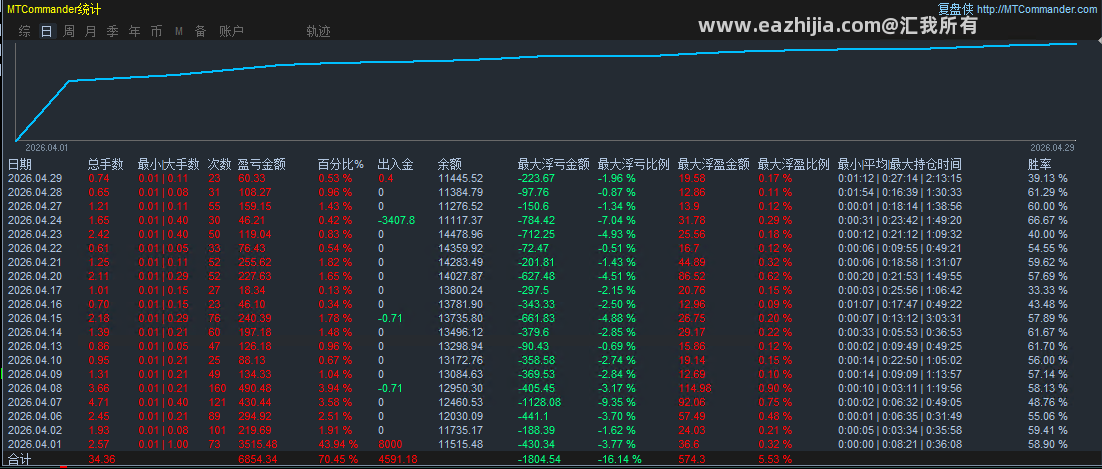This screenshot has height=469, width=1102.
Task: Click total percentage 70.45 %
Action: (338, 460)
